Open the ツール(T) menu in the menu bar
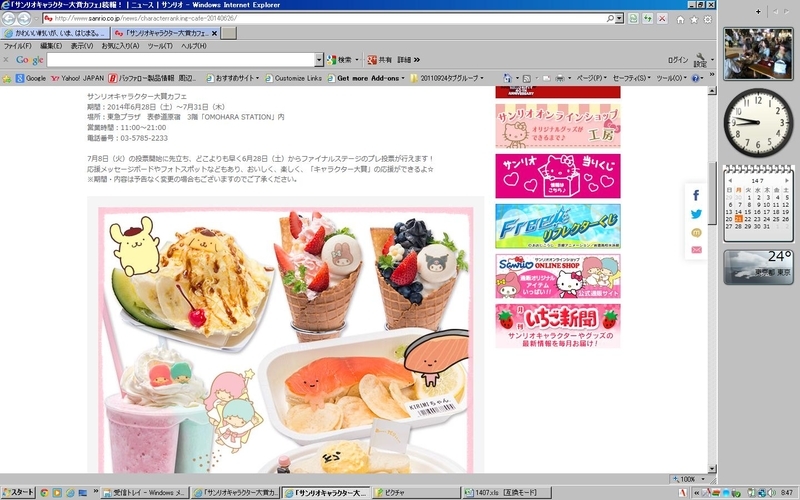 coord(160,46)
